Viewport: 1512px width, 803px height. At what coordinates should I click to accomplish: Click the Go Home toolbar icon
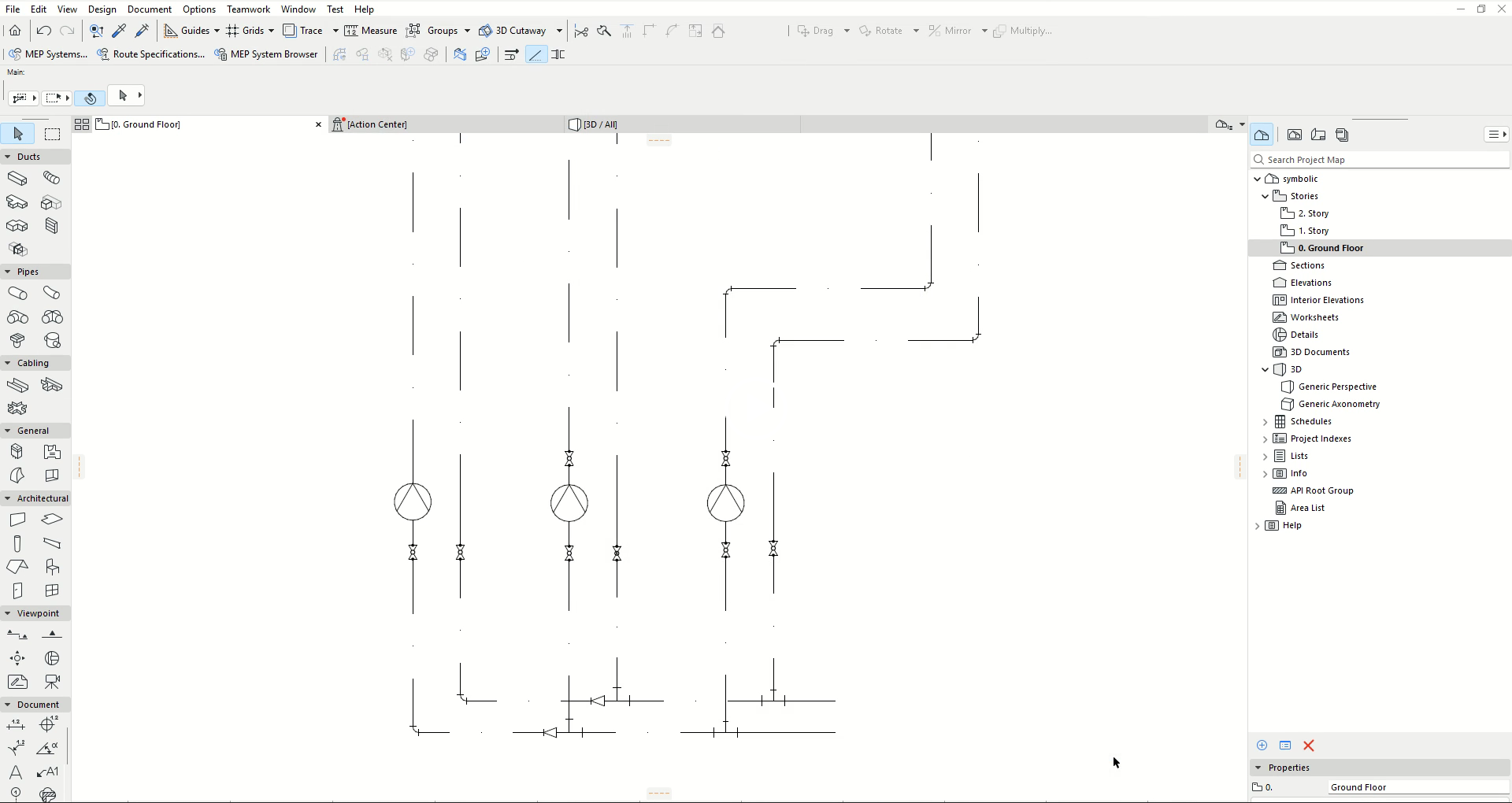(x=15, y=31)
